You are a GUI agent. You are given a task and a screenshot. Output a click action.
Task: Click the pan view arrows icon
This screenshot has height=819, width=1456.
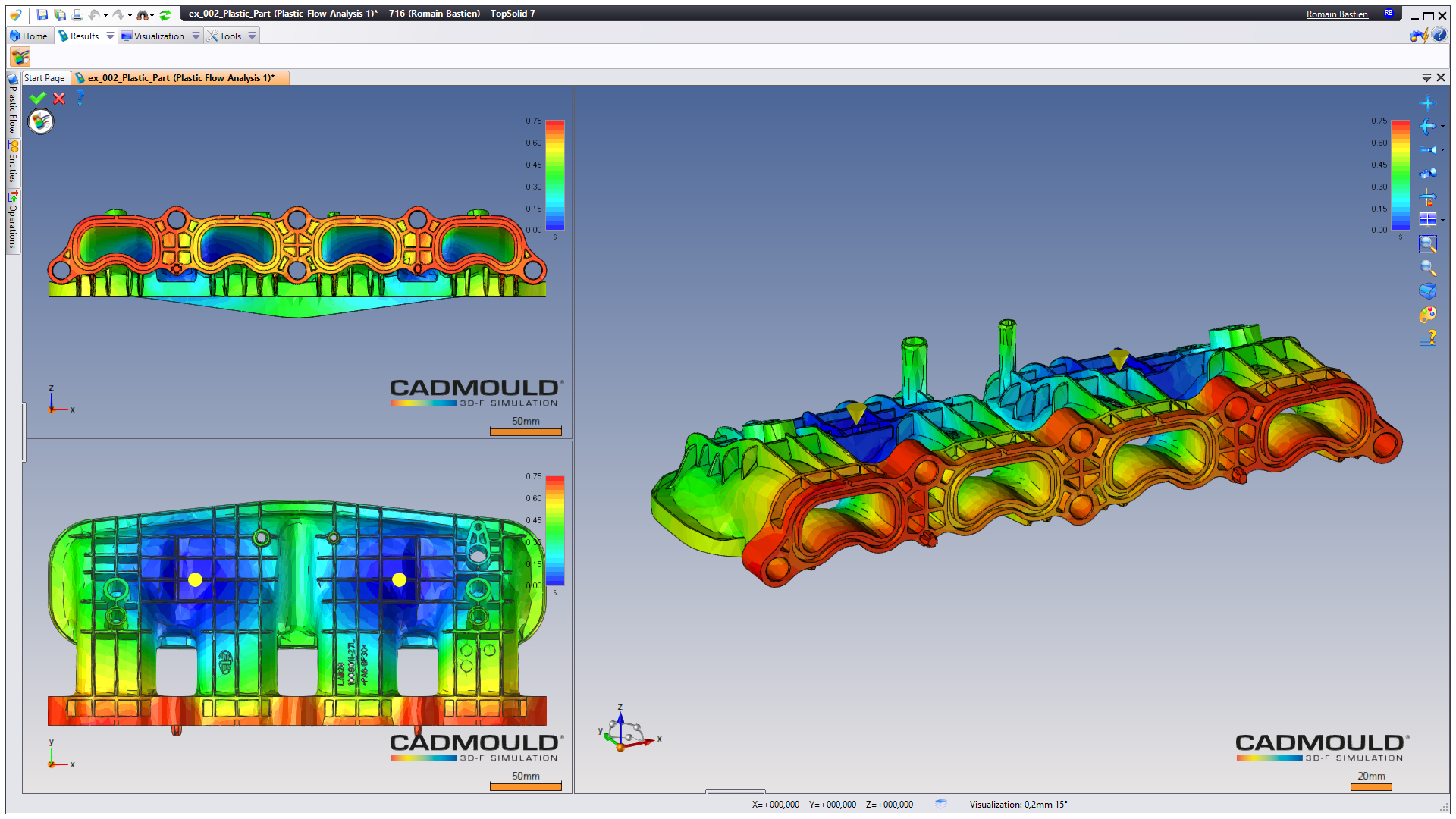(x=1426, y=103)
